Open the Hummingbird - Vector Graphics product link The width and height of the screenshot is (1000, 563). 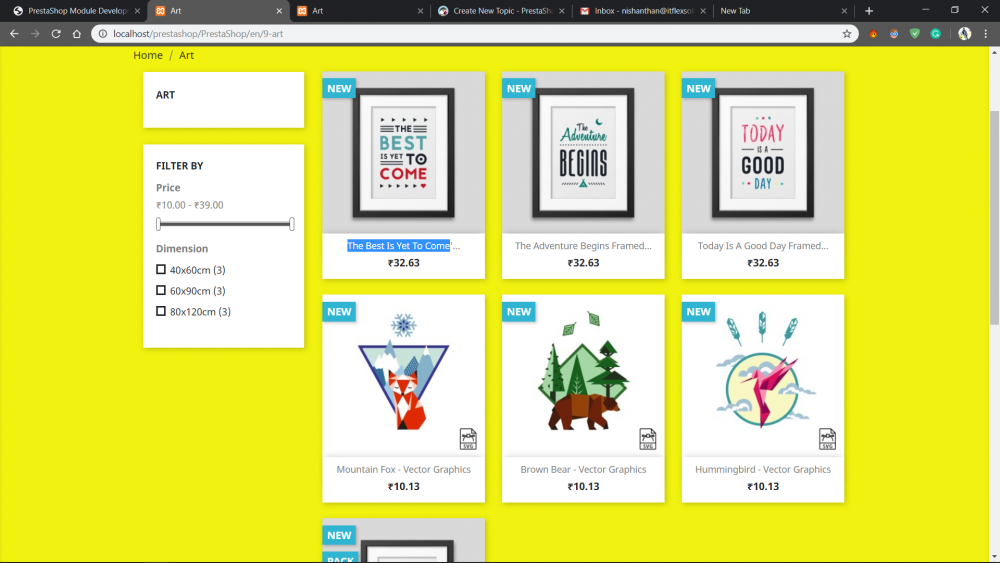pyautogui.click(x=763, y=469)
